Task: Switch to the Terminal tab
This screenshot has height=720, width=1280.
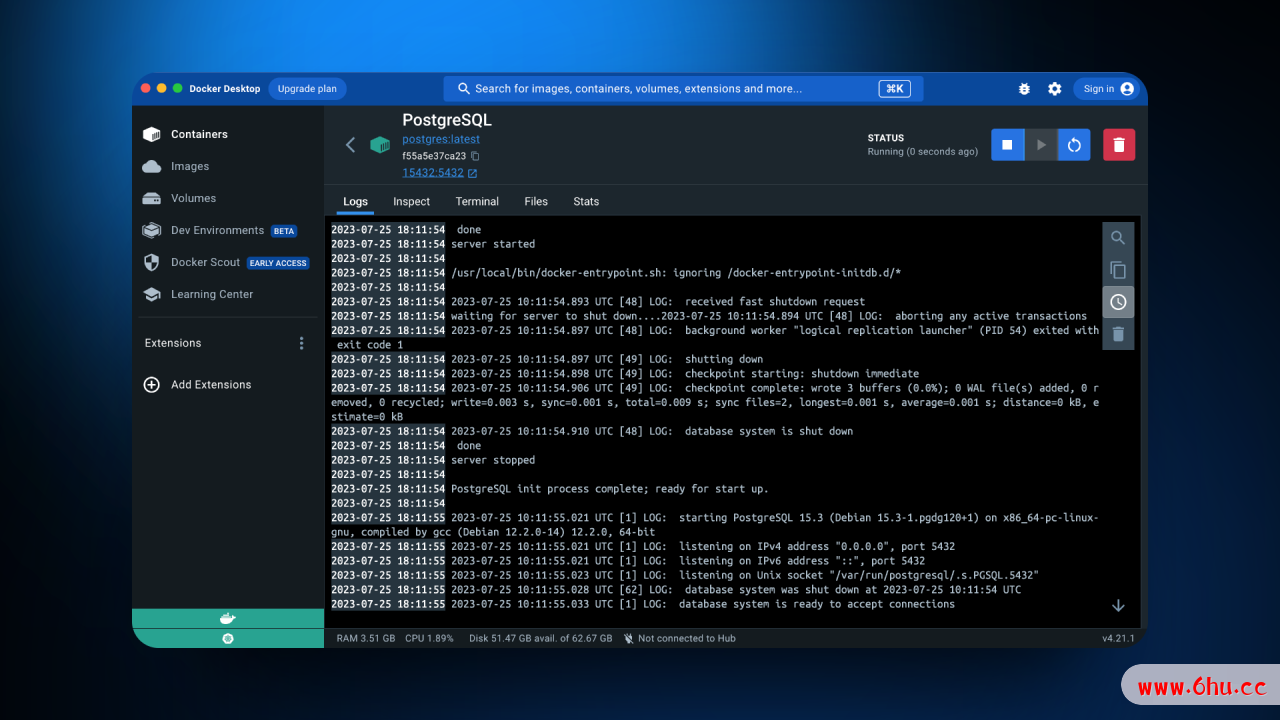Action: [477, 201]
